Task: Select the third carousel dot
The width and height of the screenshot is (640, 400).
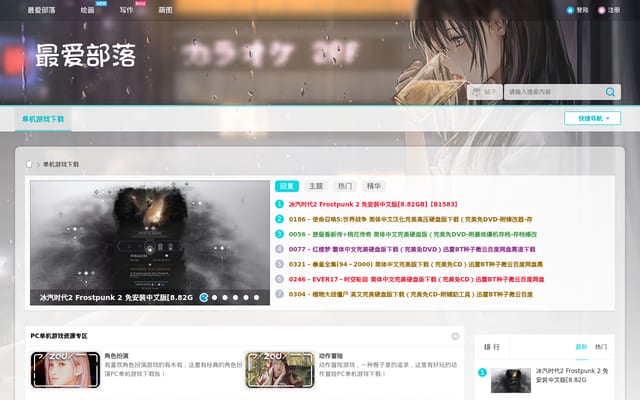Action: (225, 298)
